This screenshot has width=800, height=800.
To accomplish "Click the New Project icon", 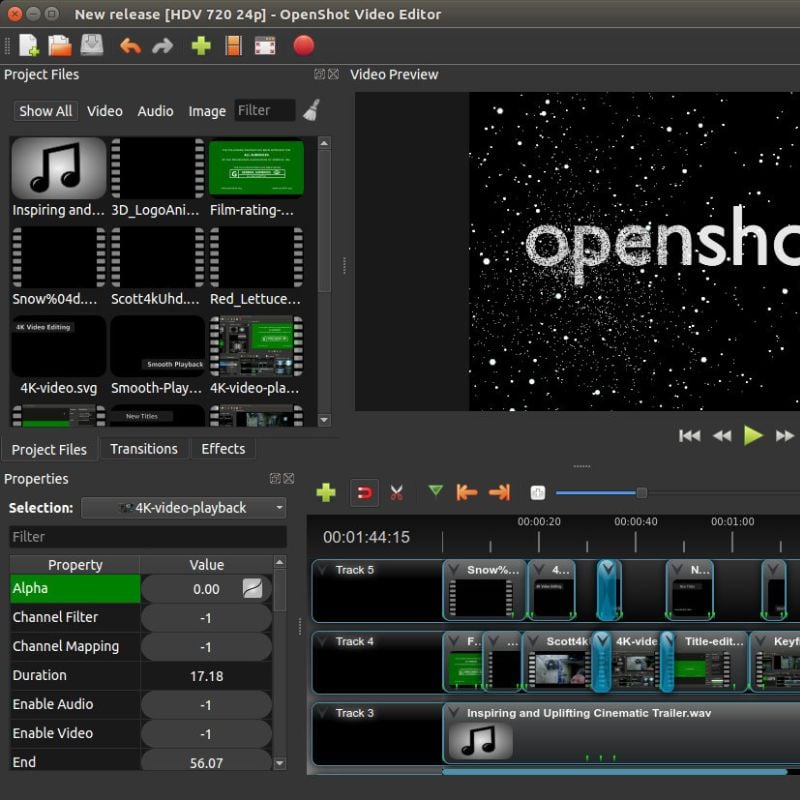I will tap(29, 45).
